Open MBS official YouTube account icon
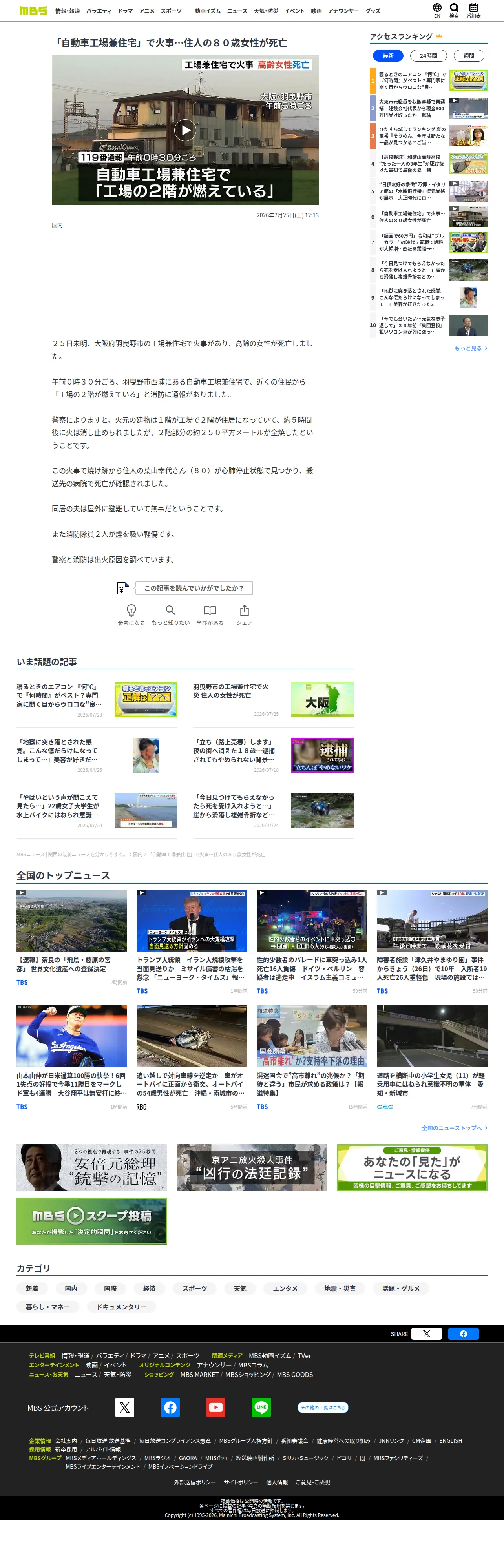Screen dimensions: 504x1568 tap(215, 1407)
